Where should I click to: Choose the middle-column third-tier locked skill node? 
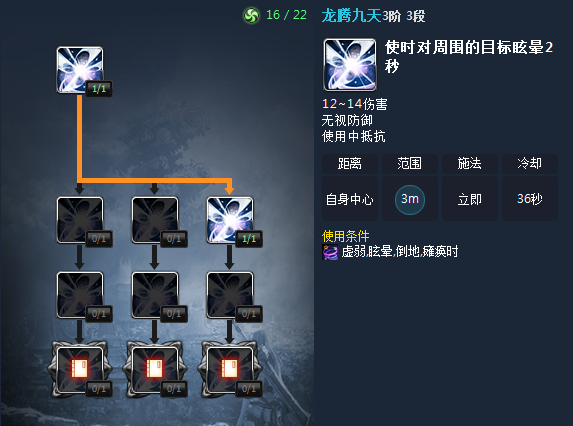[155, 295]
